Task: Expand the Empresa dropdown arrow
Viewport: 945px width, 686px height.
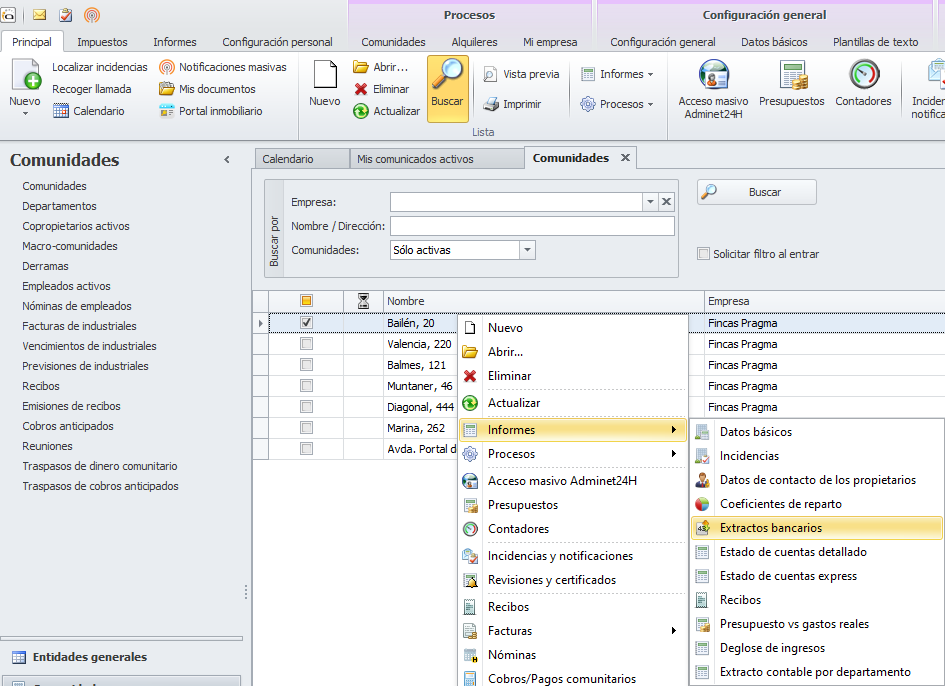Action: pos(650,202)
